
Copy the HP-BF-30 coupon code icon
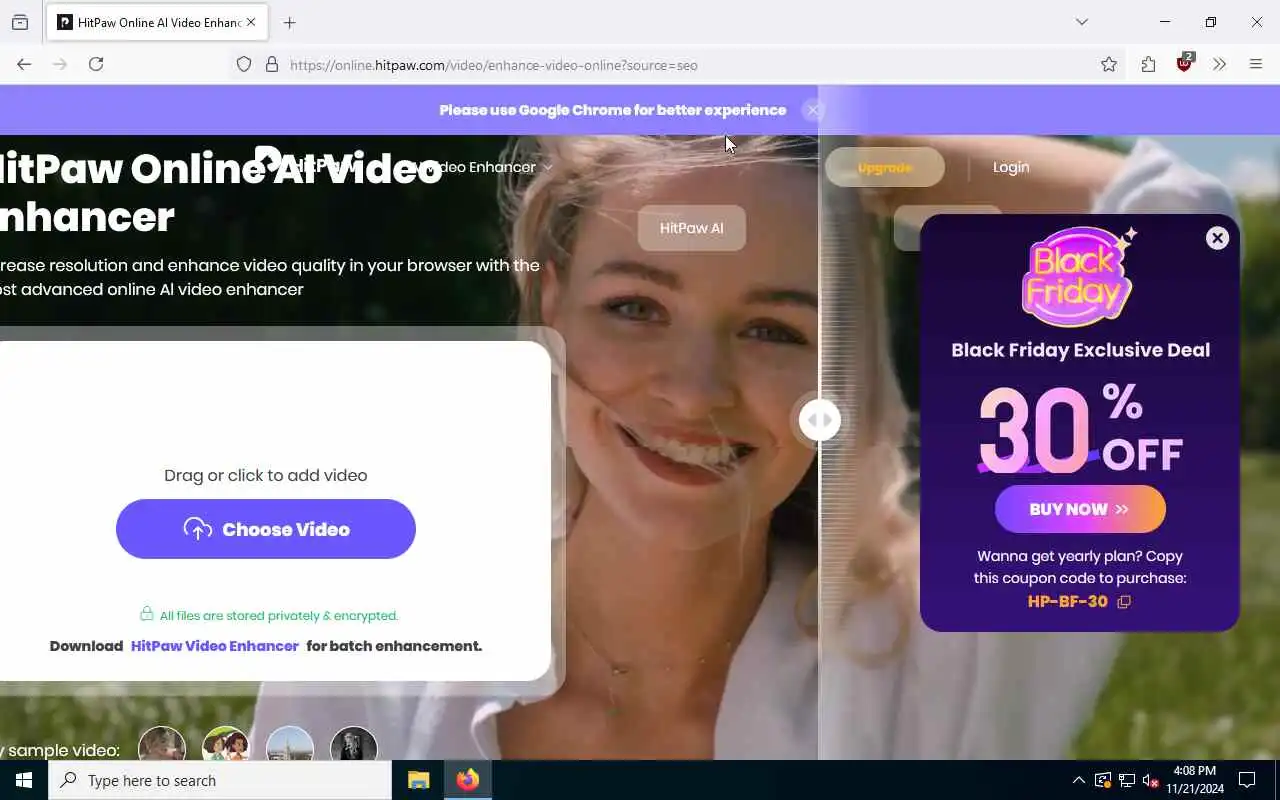[1124, 602]
